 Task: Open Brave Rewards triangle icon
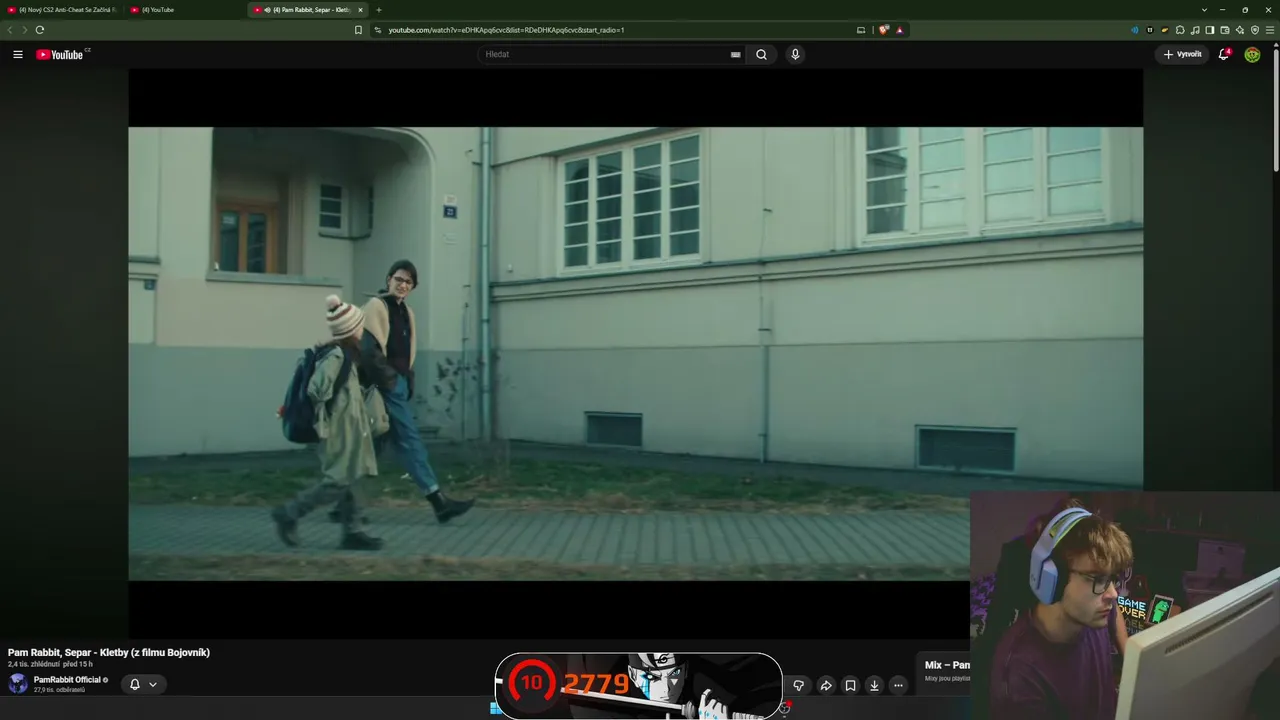[x=899, y=30]
